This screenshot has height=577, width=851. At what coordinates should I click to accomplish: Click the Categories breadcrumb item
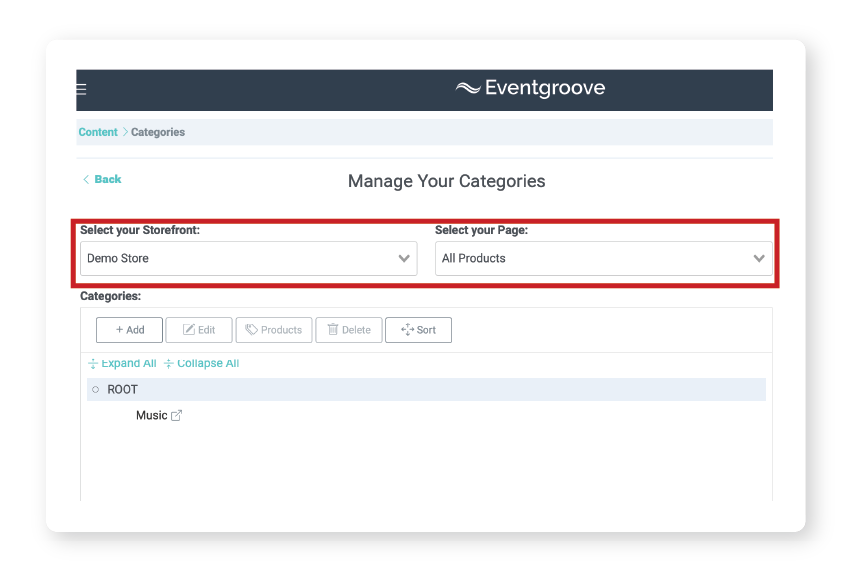158,132
